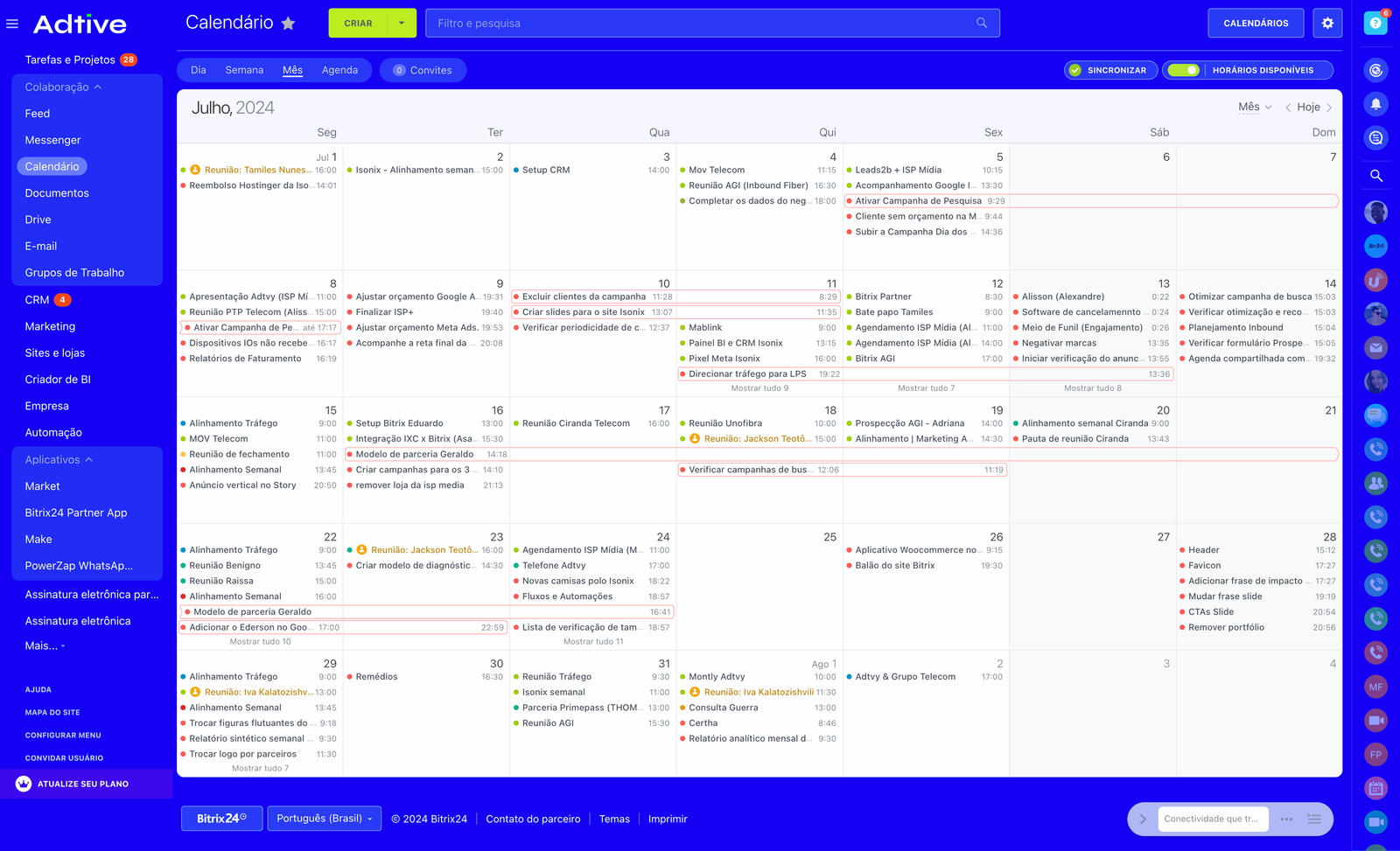
Task: Click the Calendários button
Action: [x=1255, y=24]
